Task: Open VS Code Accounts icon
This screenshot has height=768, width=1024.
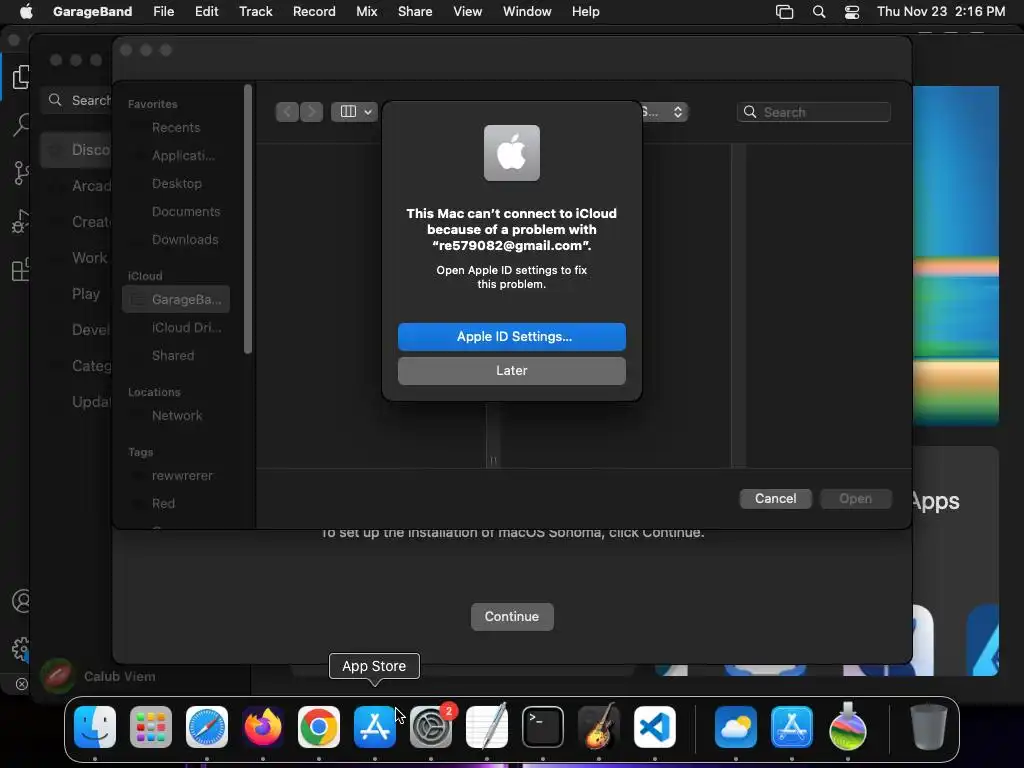Action: [x=22, y=601]
